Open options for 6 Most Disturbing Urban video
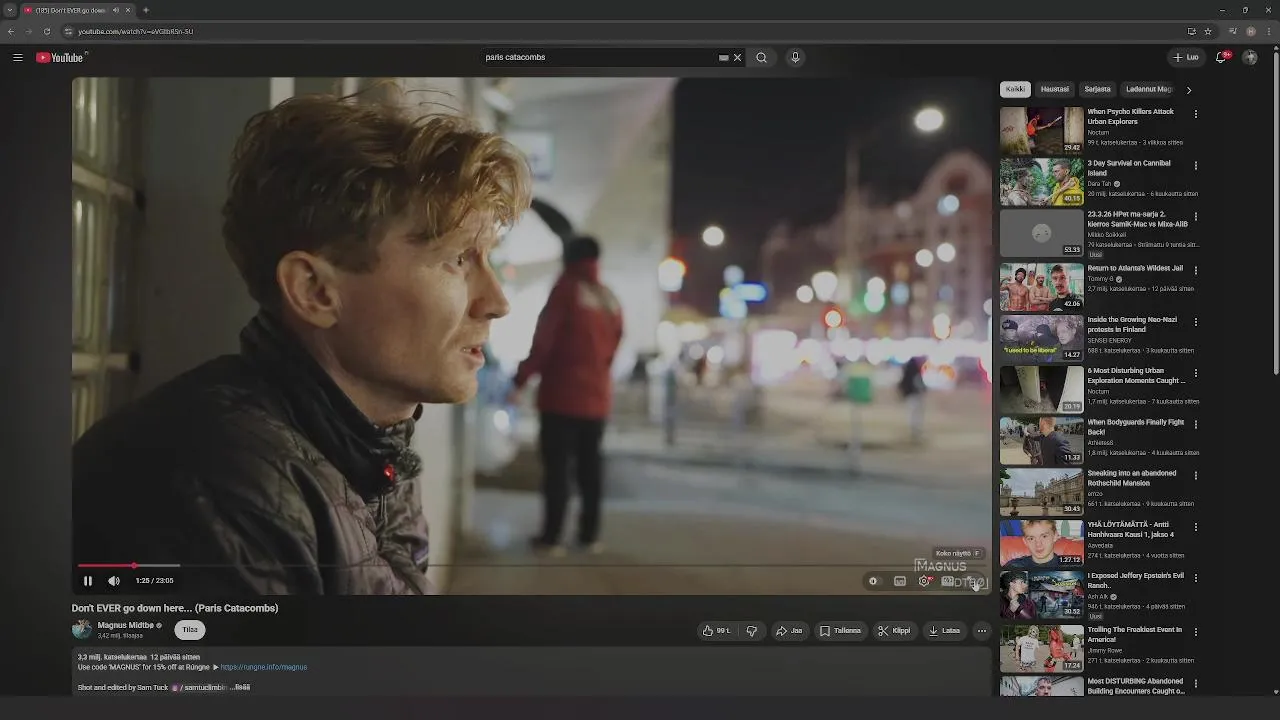This screenshot has height=720, width=1280. [1196, 373]
